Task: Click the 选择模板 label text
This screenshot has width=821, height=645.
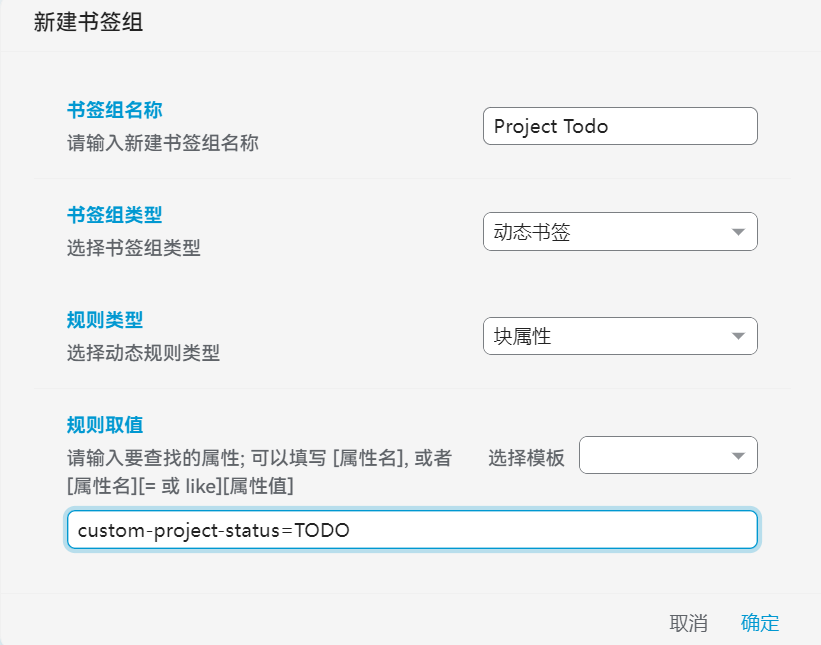Action: [x=526, y=458]
